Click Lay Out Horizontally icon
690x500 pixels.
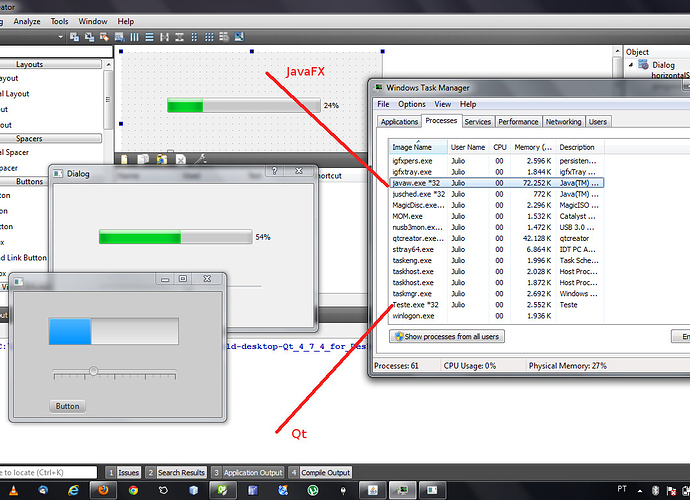[x=134, y=37]
